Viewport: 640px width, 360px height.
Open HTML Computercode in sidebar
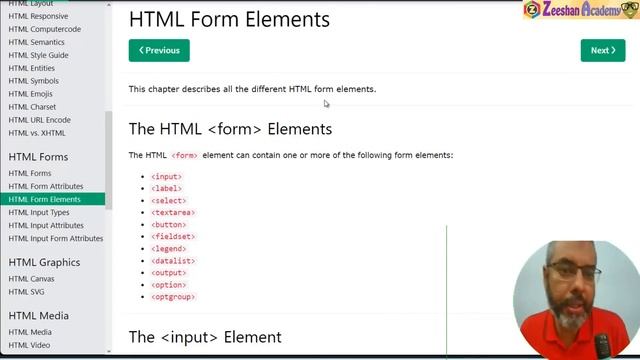point(44,29)
